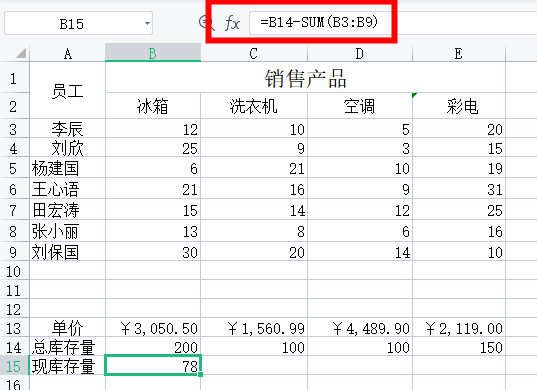Select column C header
The height and width of the screenshot is (390, 537).
(x=254, y=53)
